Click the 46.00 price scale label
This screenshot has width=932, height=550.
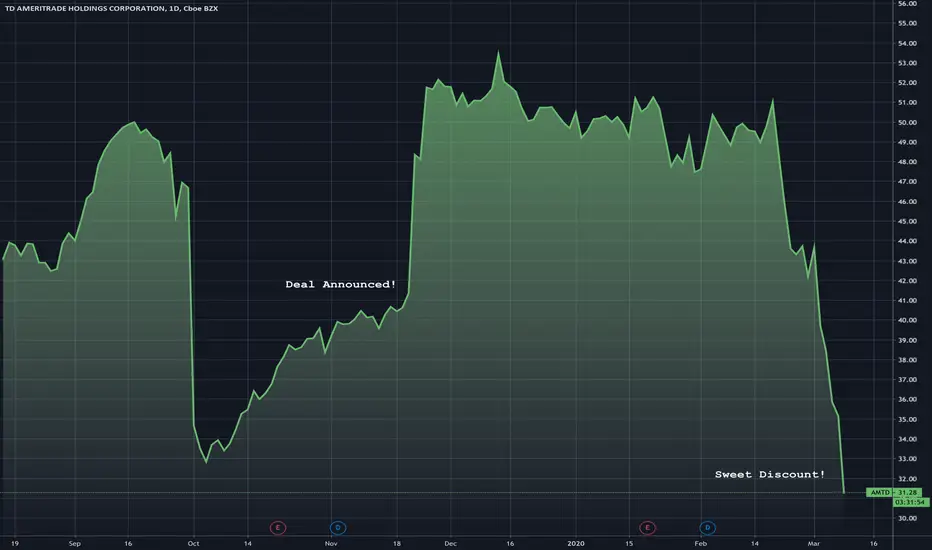pyautogui.click(x=907, y=202)
